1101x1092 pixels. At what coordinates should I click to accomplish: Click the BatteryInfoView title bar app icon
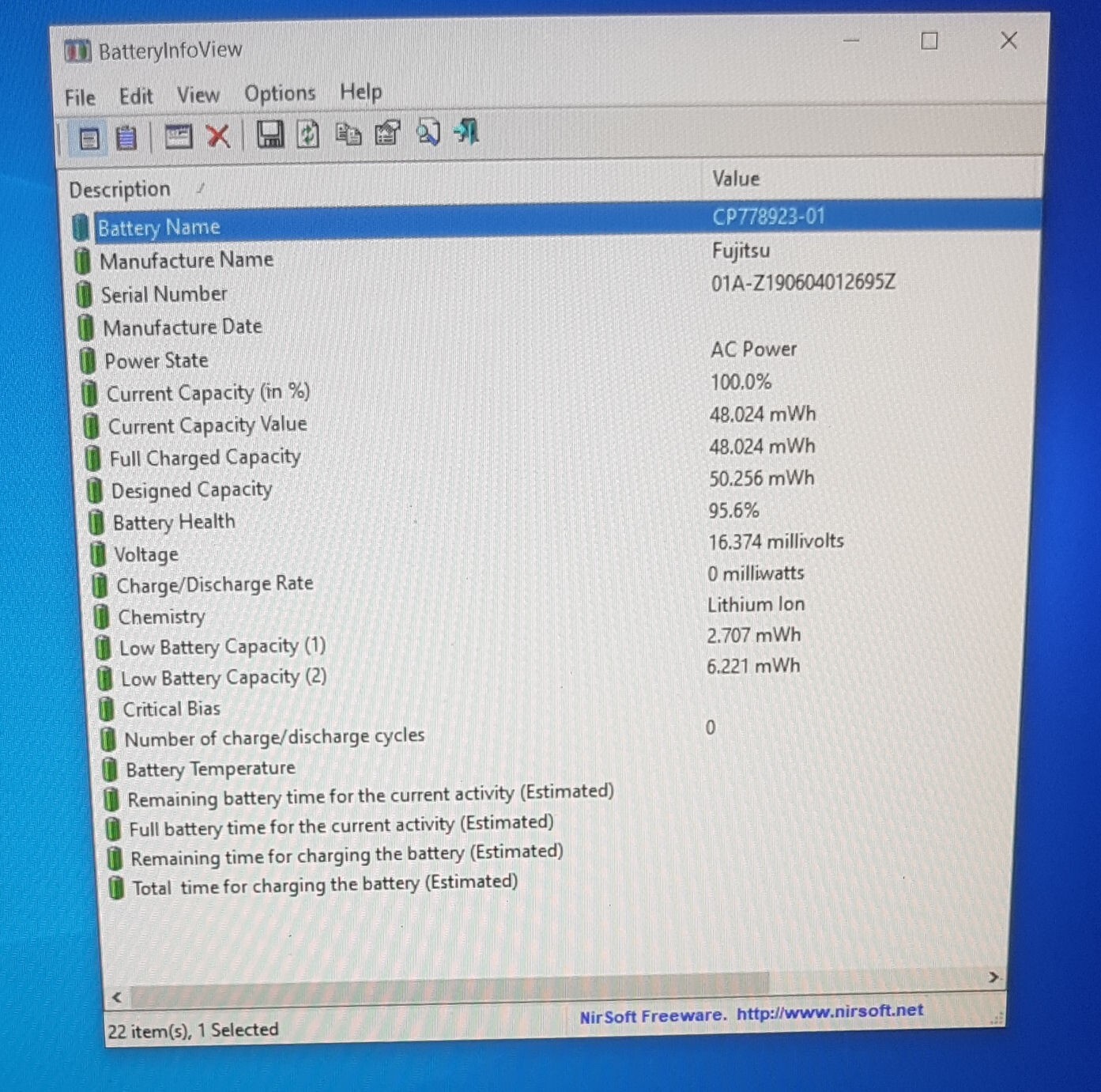77,51
